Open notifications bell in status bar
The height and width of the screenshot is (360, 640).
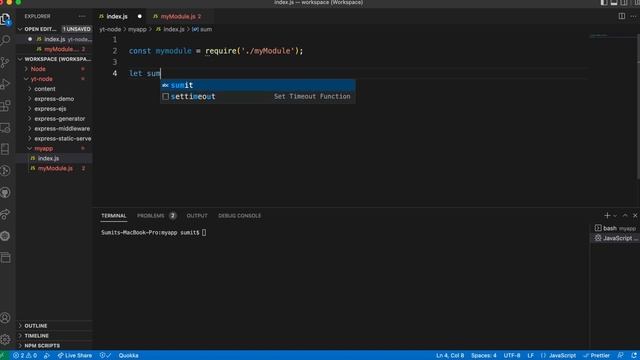(x=634, y=356)
